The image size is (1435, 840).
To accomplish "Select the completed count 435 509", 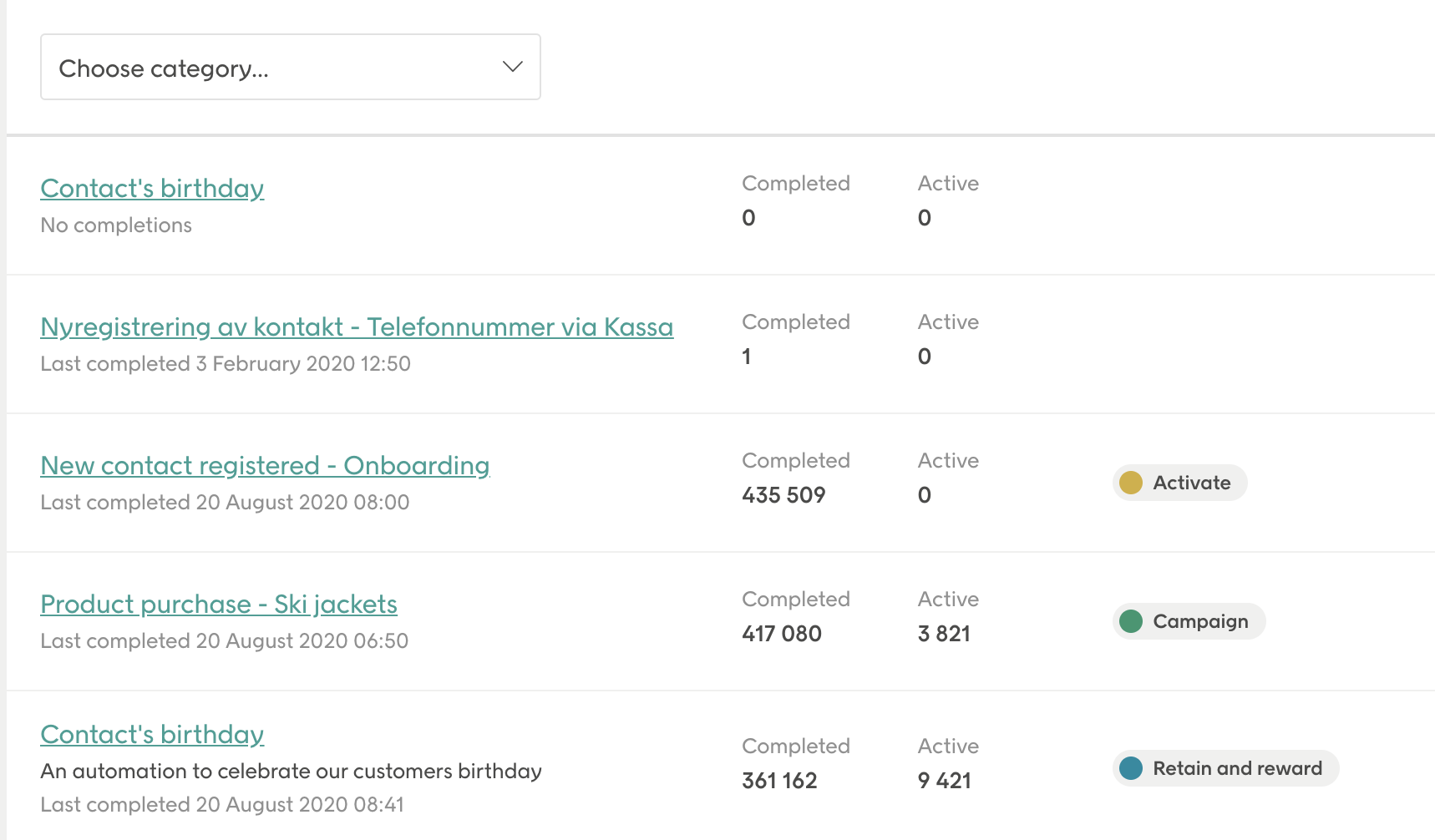I will 783,495.
